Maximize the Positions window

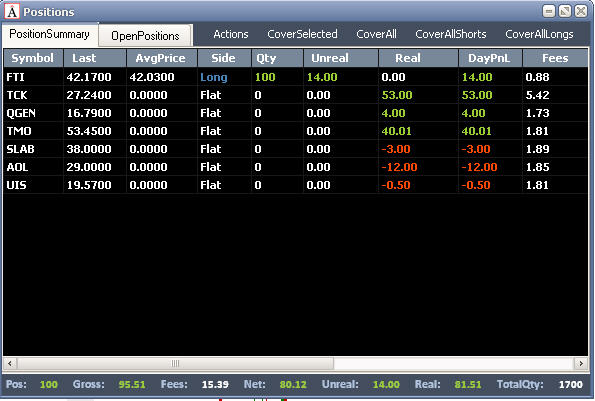(565, 11)
